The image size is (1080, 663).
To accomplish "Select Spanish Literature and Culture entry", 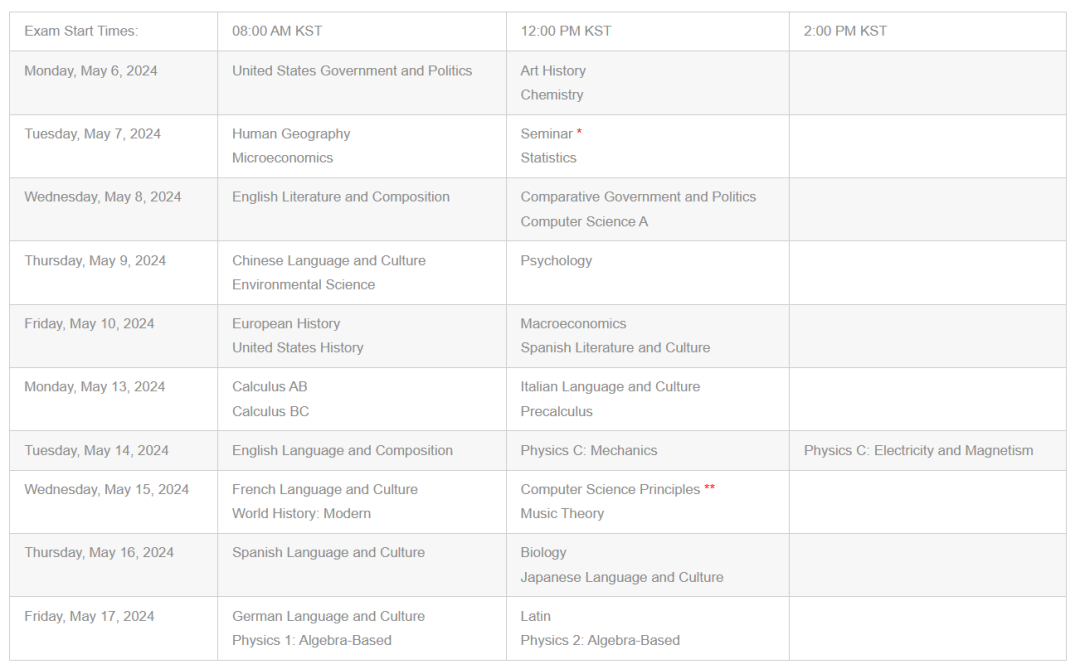I will 615,348.
